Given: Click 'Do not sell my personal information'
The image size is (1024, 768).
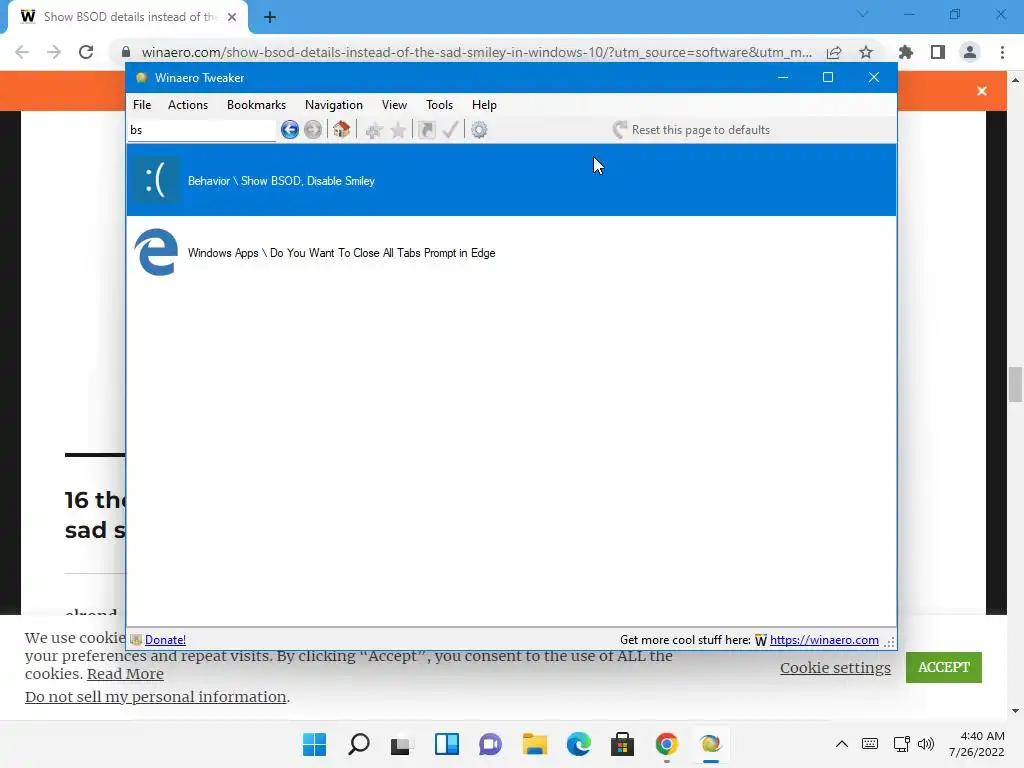Looking at the screenshot, I should [155, 697].
